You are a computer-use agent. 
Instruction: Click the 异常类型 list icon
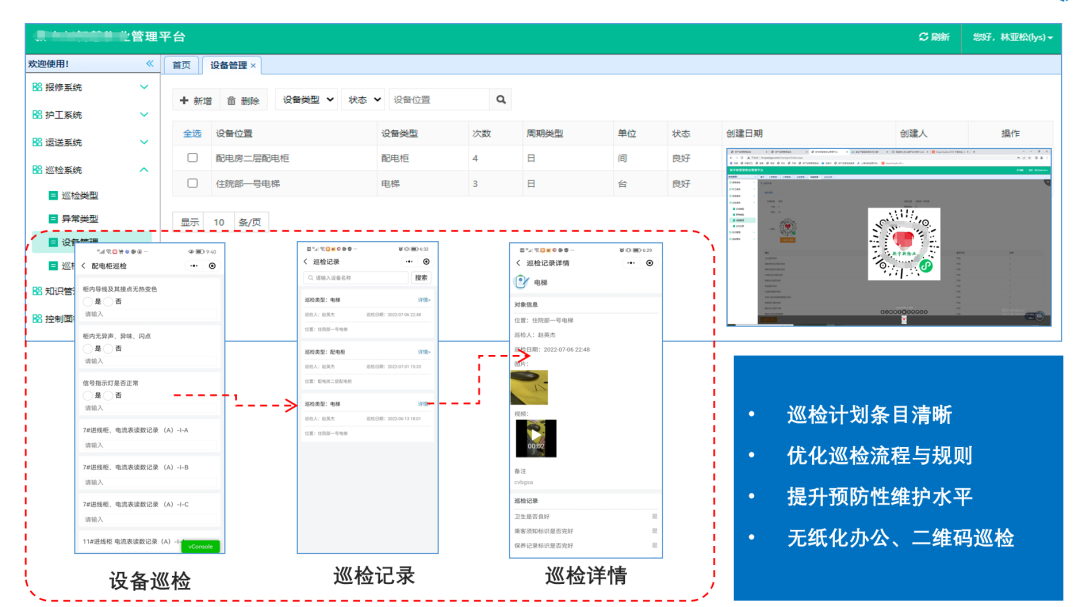tap(53, 218)
